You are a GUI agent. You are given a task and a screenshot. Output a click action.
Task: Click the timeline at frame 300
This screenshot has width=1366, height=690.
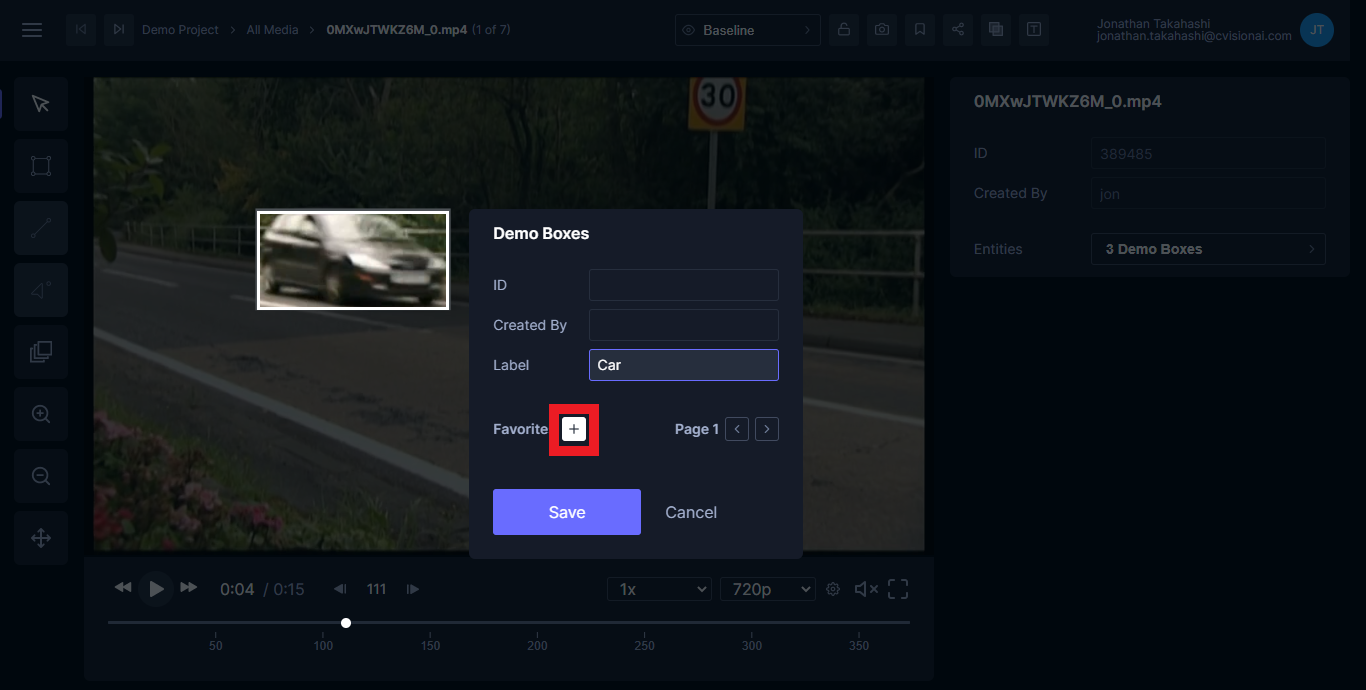pos(752,623)
